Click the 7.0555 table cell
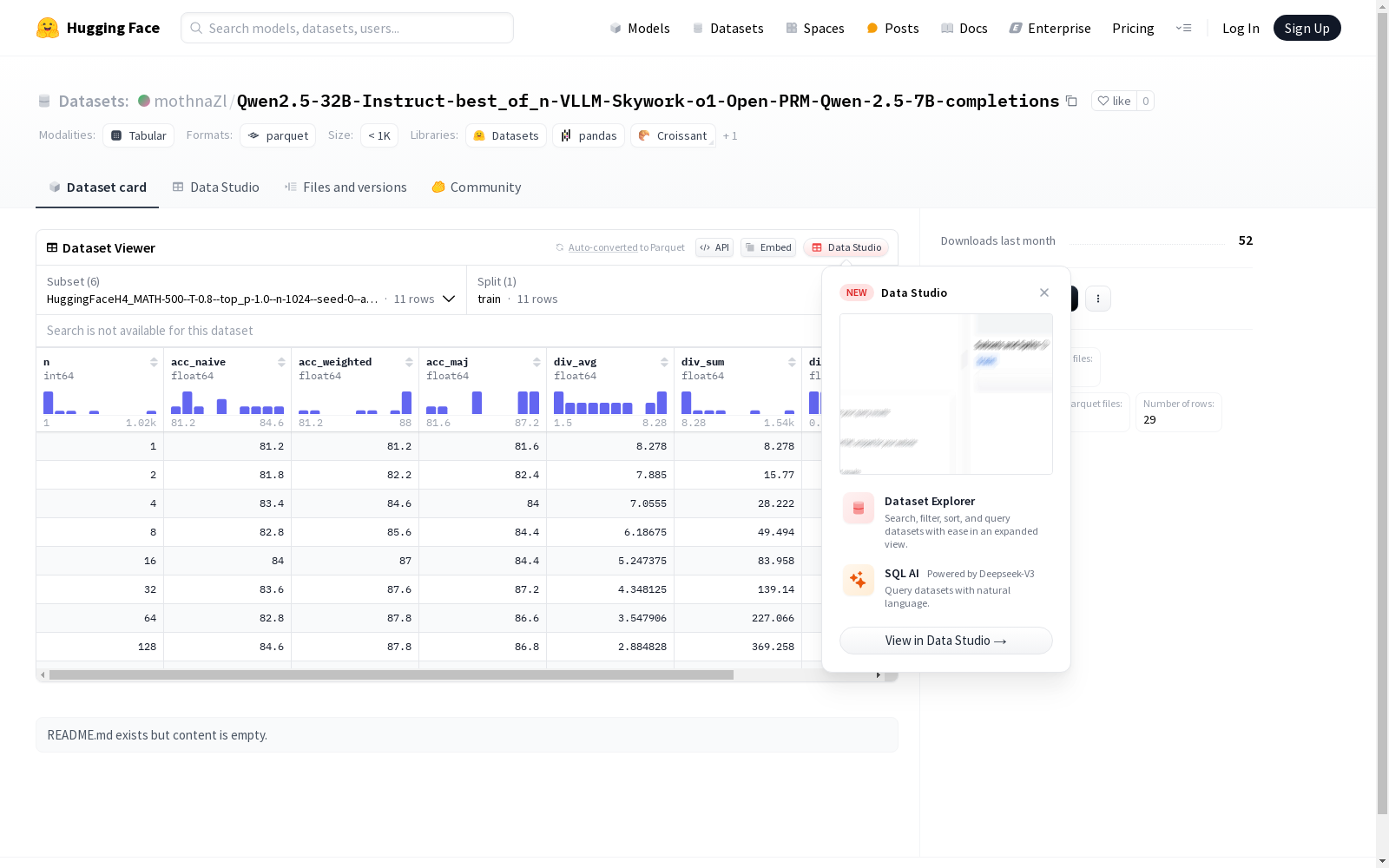This screenshot has height=868, width=1389. tap(610, 503)
